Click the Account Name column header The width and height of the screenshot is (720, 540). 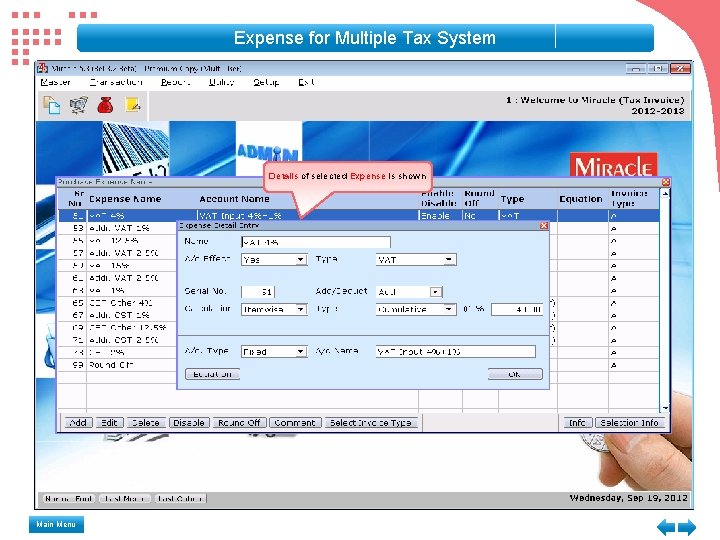tap(234, 199)
